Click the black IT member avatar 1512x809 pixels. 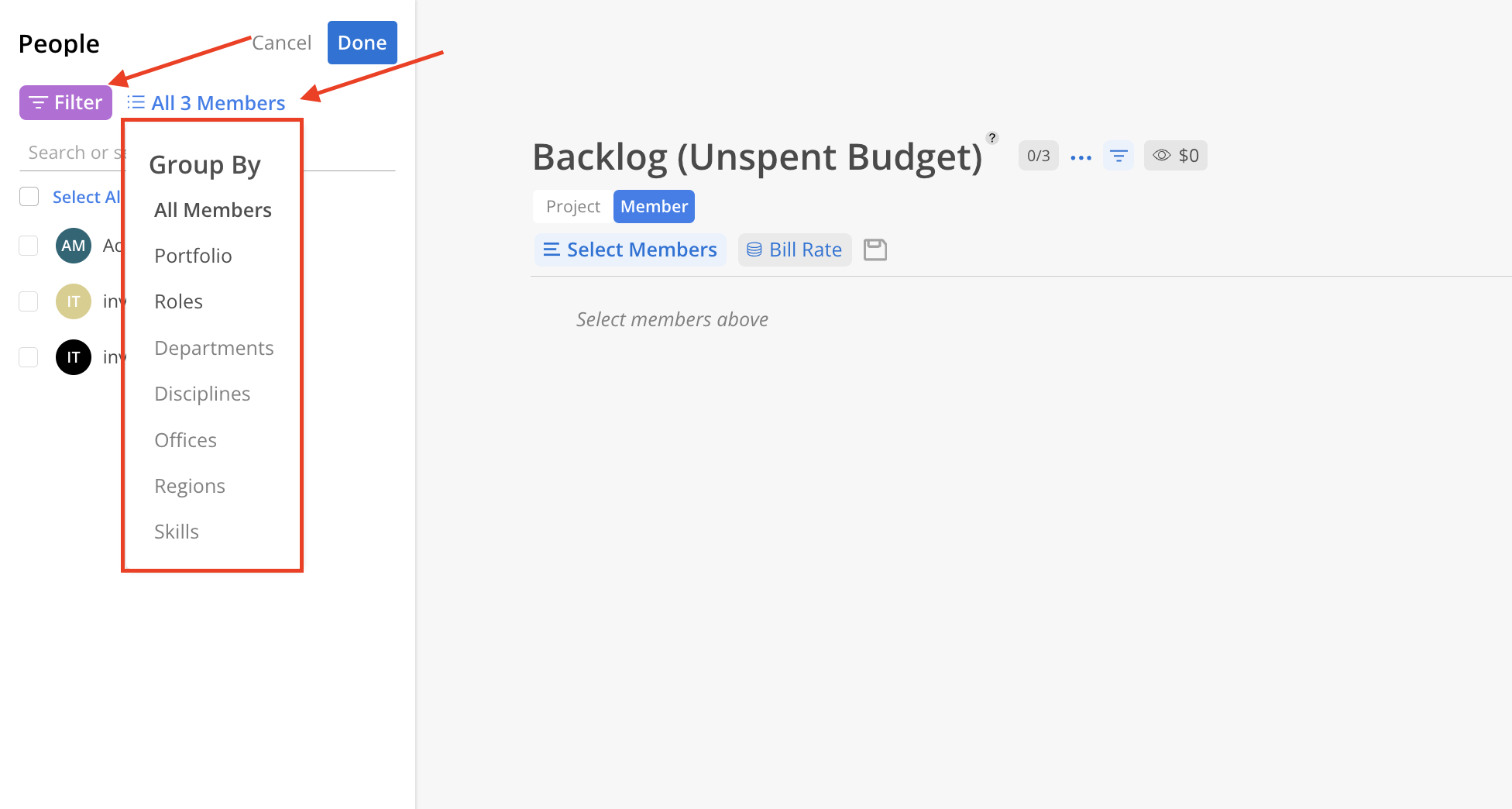74,357
